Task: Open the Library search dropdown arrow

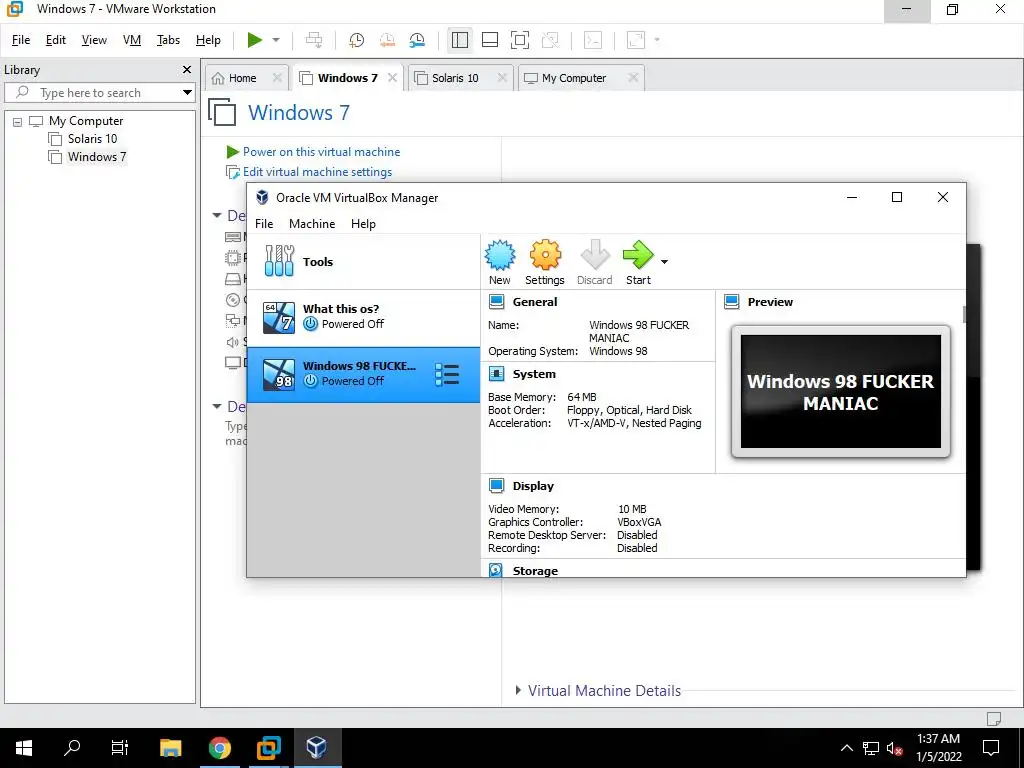Action: point(187,93)
